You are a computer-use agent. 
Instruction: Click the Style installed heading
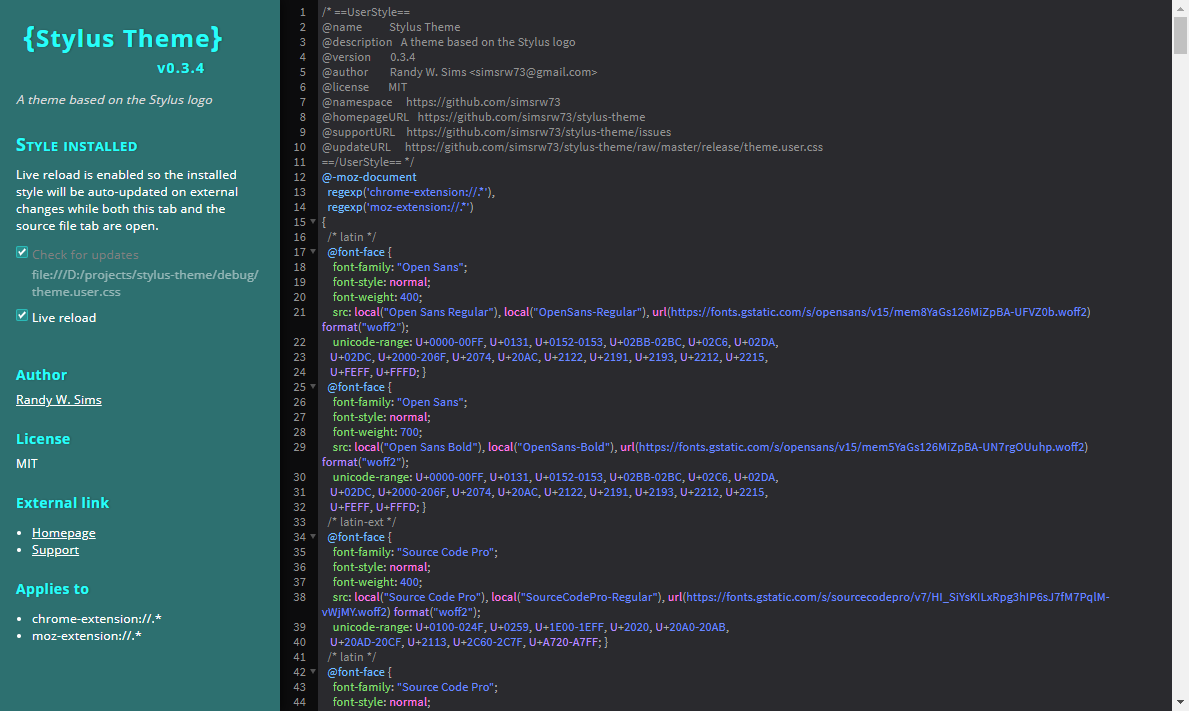pos(77,146)
